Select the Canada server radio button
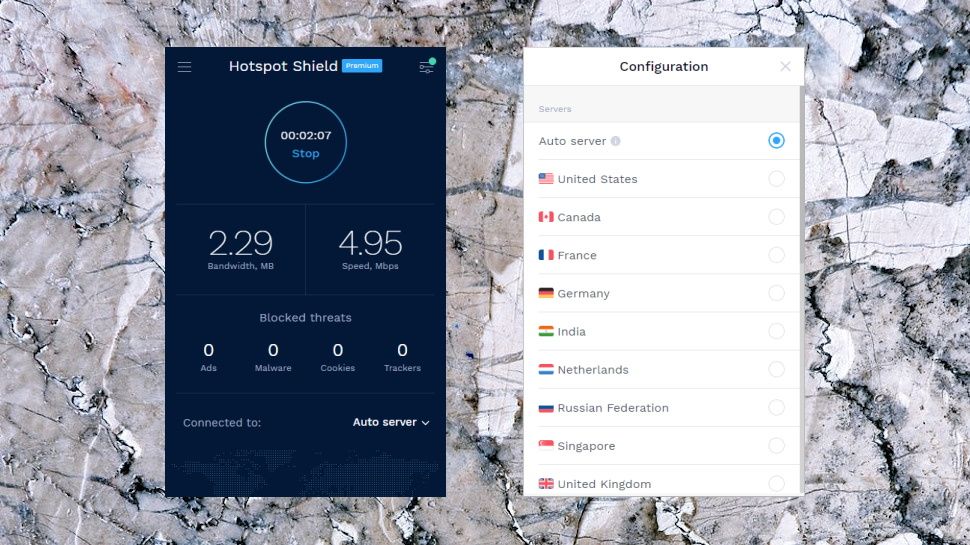Viewport: 970px width, 545px height. pyautogui.click(x=776, y=217)
